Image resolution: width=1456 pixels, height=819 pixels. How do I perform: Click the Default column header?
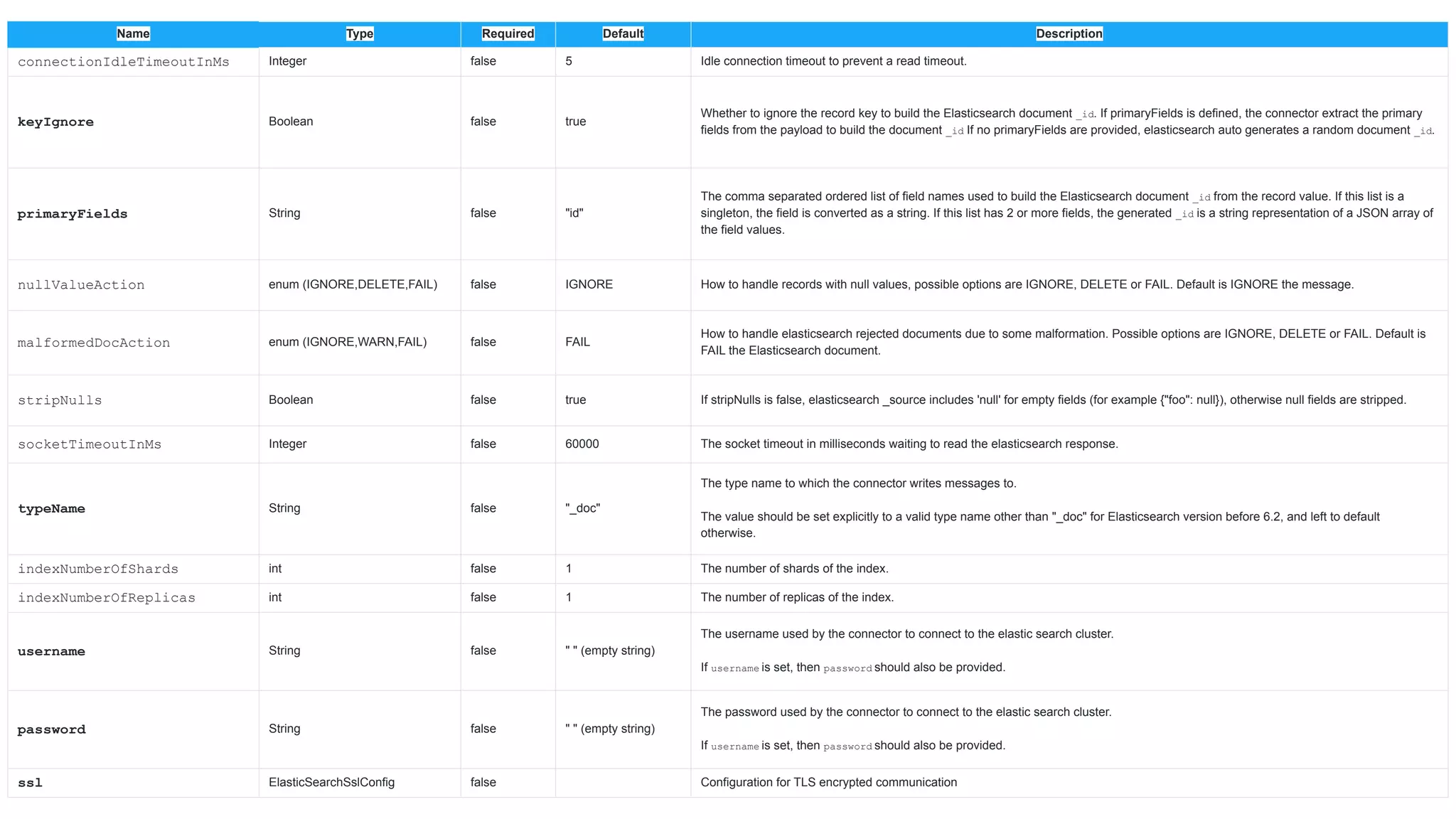coord(623,33)
